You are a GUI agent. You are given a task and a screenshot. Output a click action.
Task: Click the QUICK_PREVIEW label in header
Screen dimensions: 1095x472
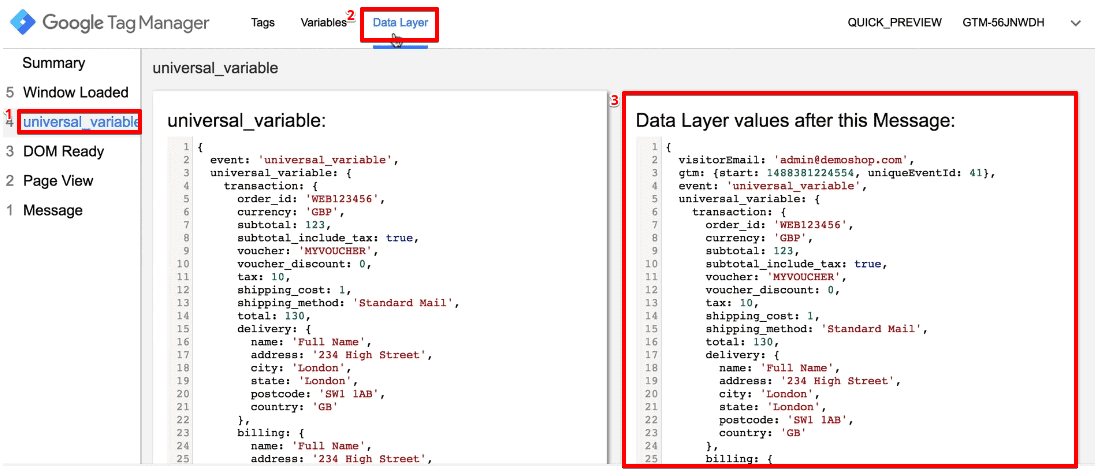click(x=889, y=23)
